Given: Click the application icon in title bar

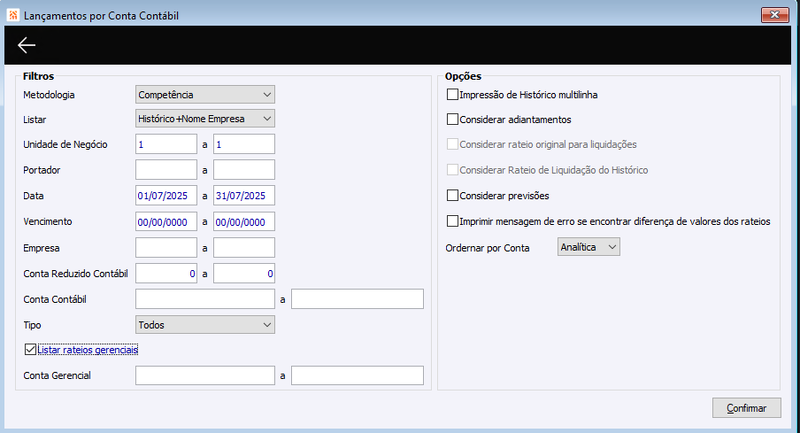Looking at the screenshot, I should (13, 15).
